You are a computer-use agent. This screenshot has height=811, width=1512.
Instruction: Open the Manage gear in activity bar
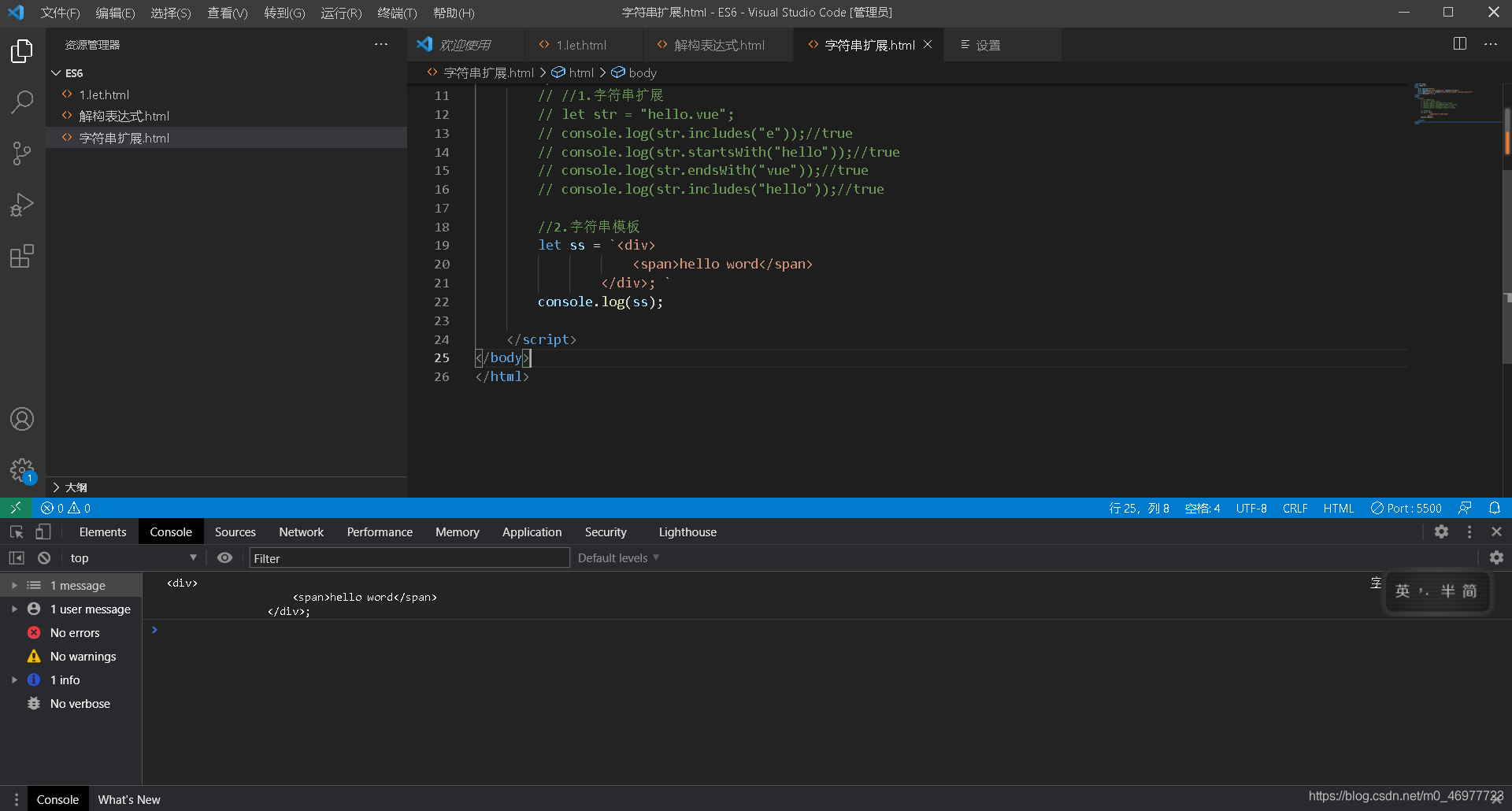point(22,470)
